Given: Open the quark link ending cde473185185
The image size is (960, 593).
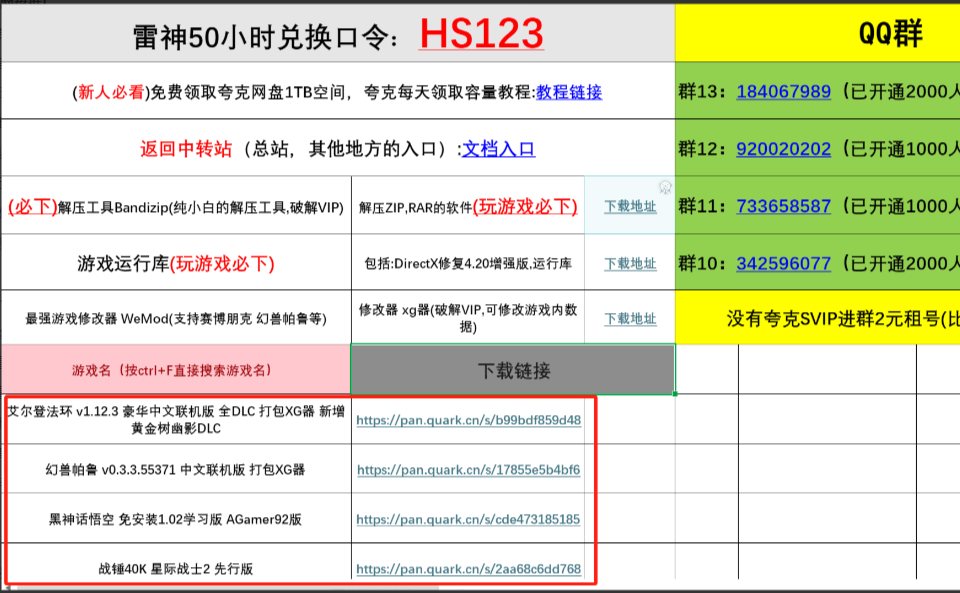Looking at the screenshot, I should pos(468,520).
